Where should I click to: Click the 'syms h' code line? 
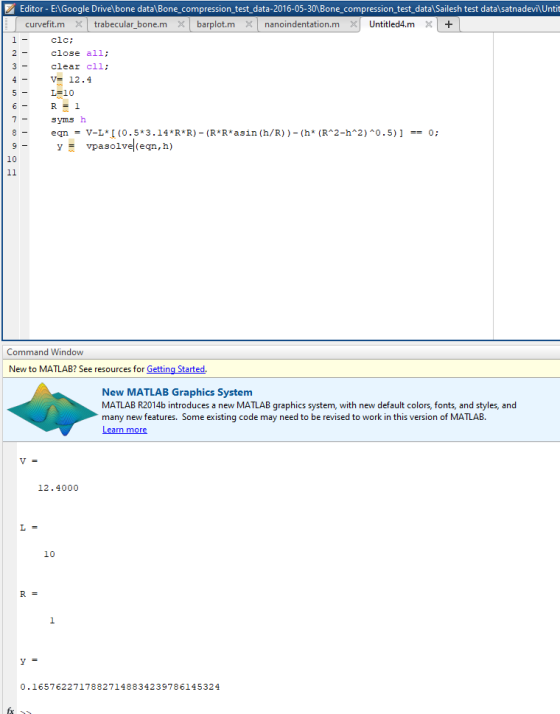coord(68,119)
